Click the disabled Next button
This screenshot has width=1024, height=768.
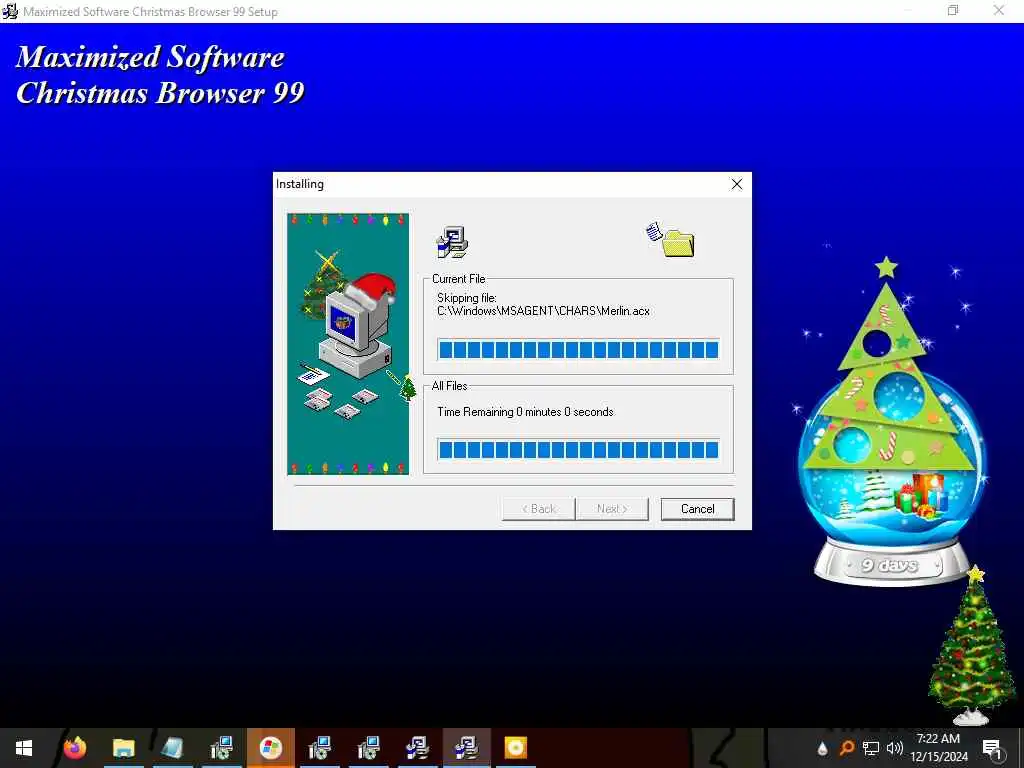click(x=612, y=509)
